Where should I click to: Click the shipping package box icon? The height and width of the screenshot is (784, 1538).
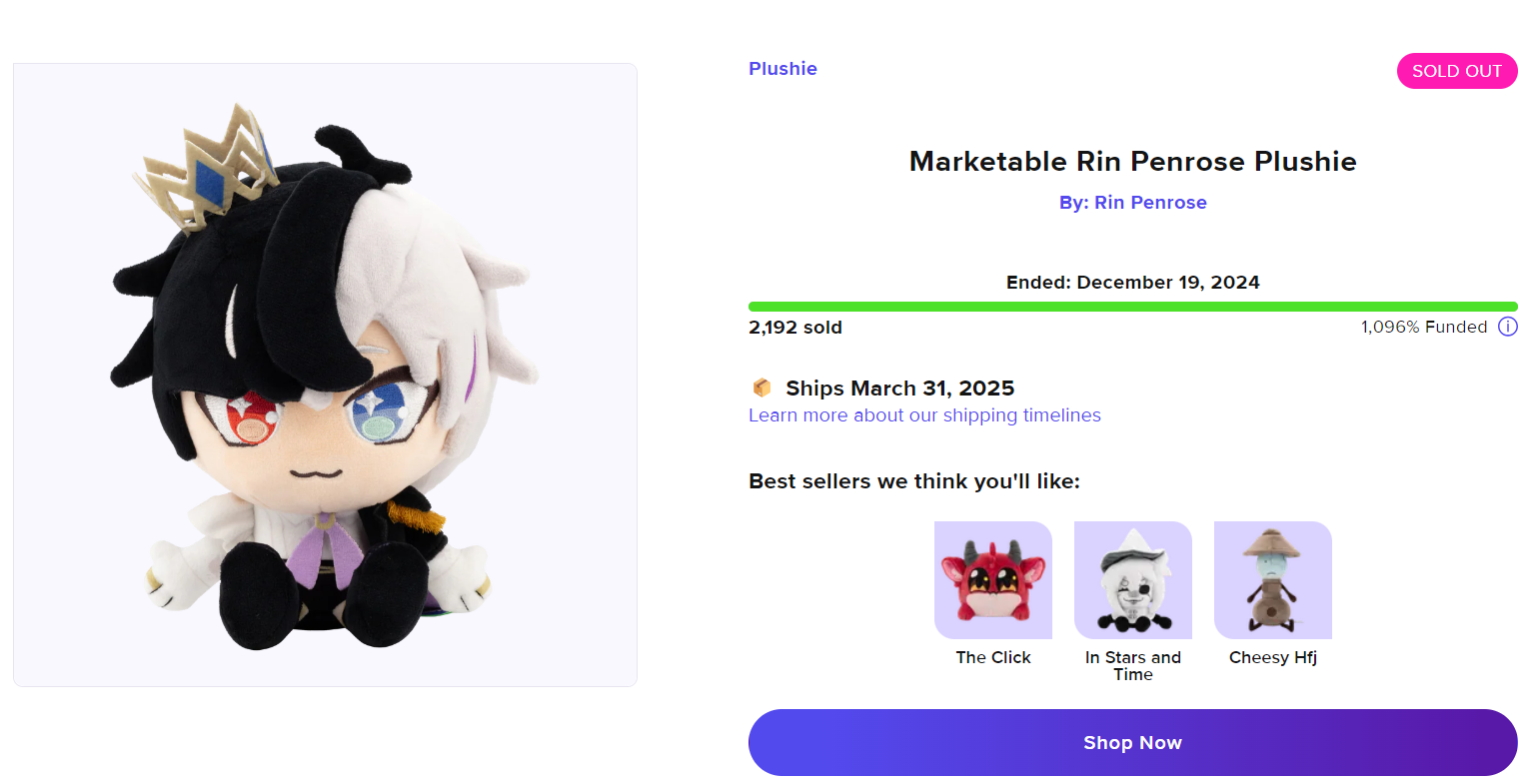click(x=762, y=388)
